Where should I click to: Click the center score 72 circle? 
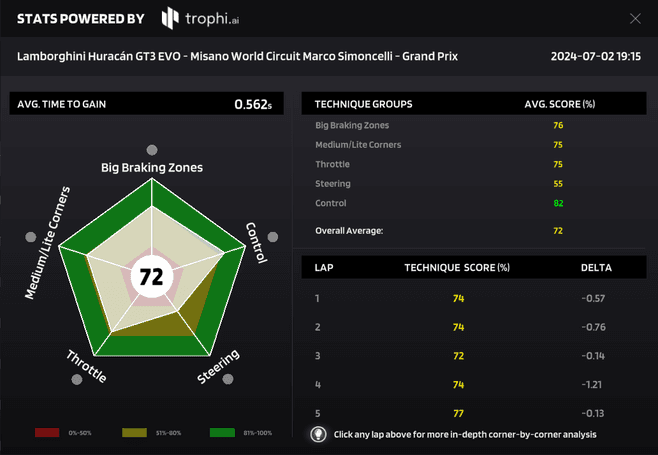[x=151, y=277]
